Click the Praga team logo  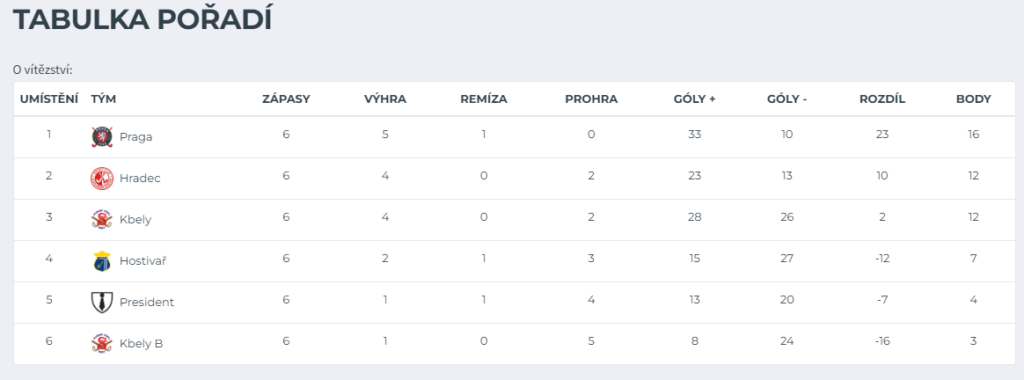(x=102, y=136)
